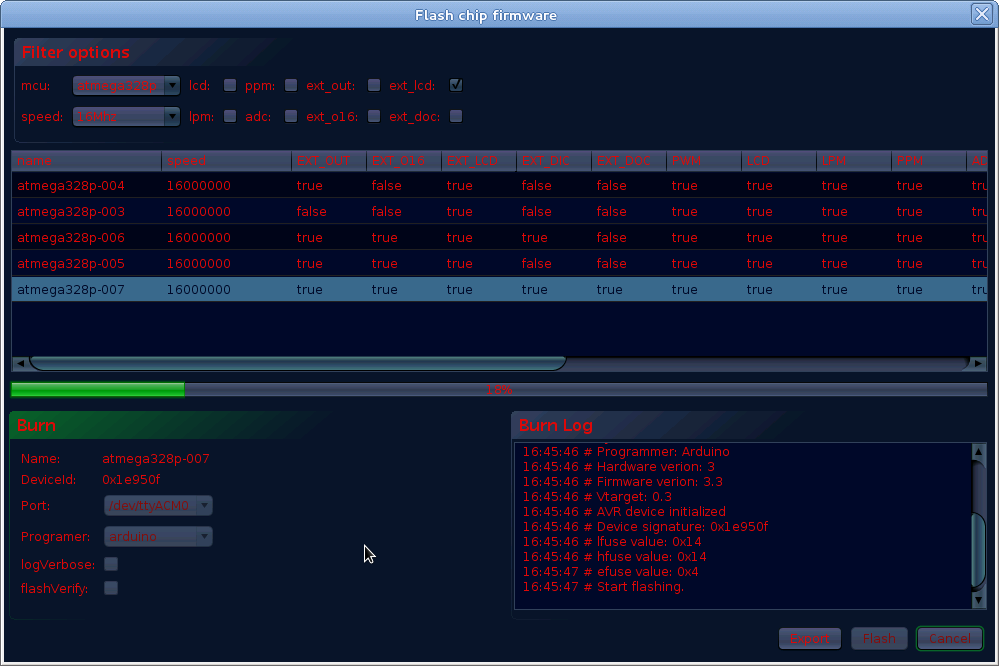Sort by the name column header
This screenshot has width=999, height=666.
click(87, 161)
